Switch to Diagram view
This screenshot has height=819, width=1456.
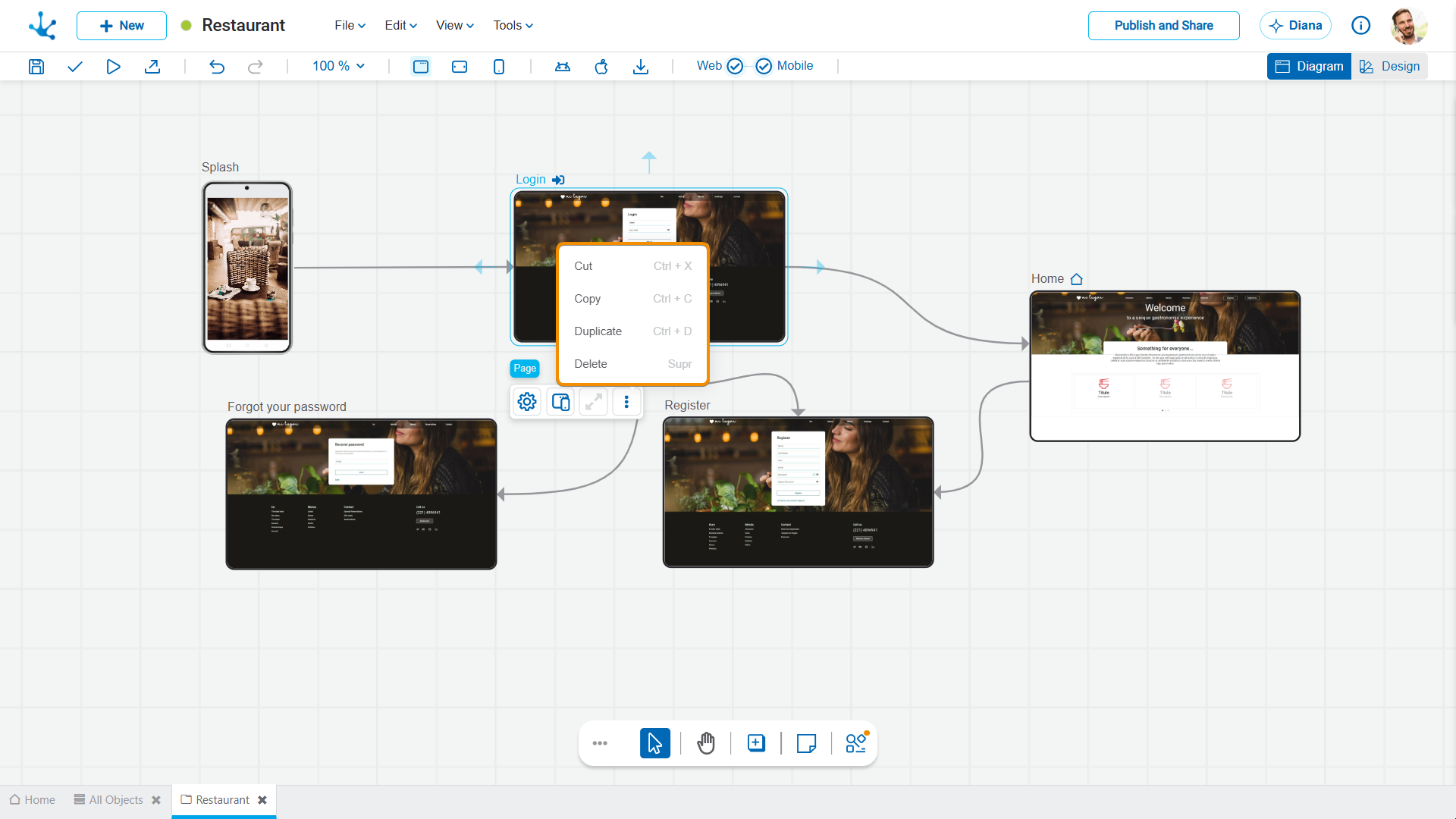click(1309, 66)
